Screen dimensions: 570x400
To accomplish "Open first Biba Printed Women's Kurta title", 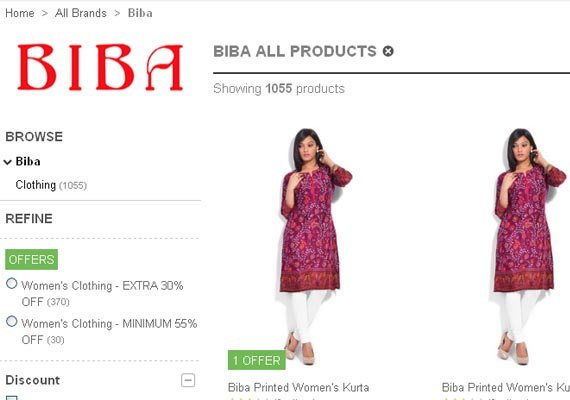I will (x=298, y=387).
